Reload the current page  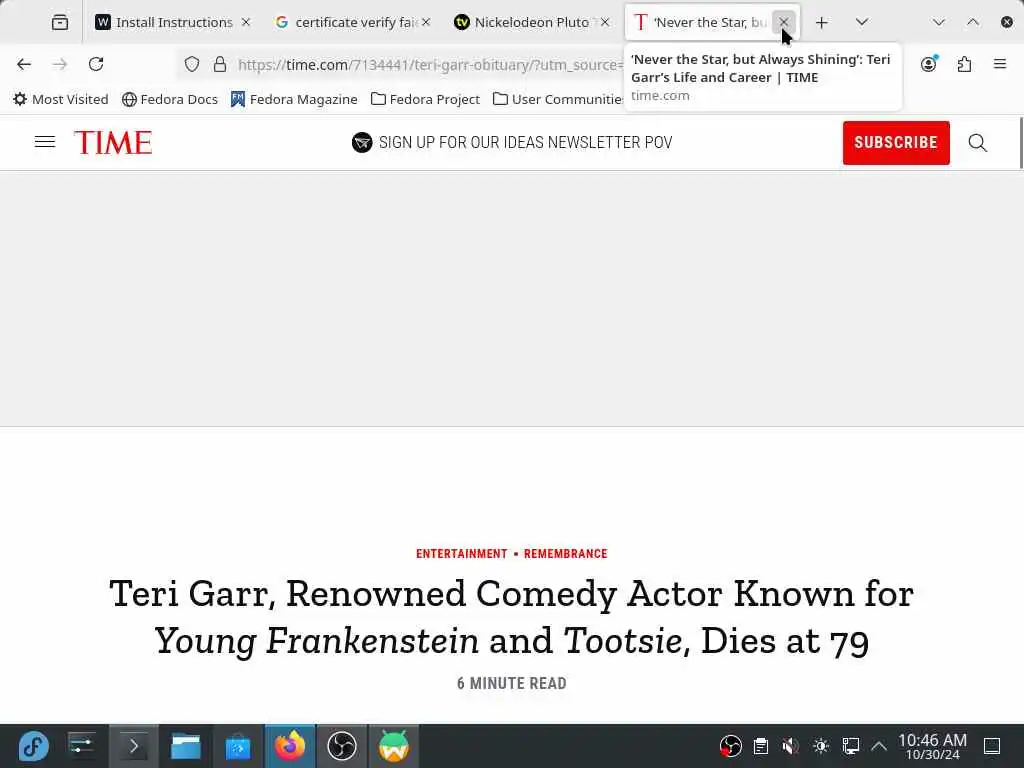coord(96,64)
